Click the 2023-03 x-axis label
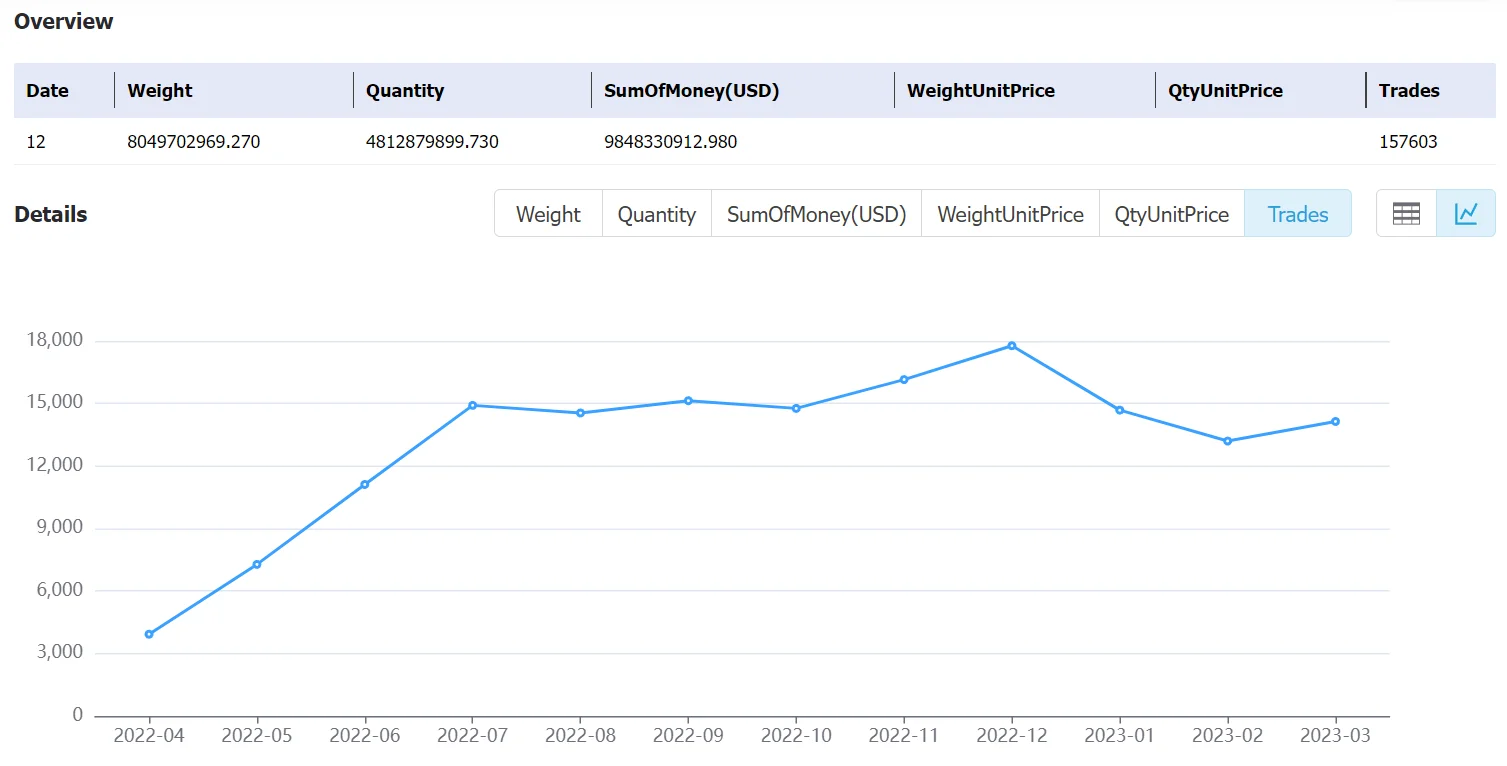 coord(1335,736)
